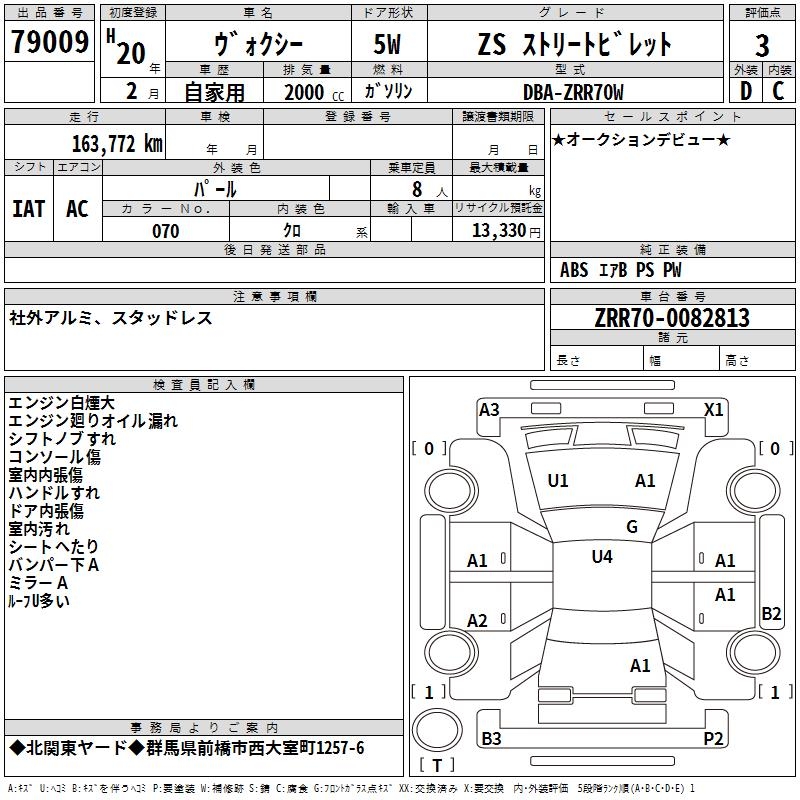The width and height of the screenshot is (800, 800).
Task: Click the 出品番号 header
Action: pyautogui.click(x=49, y=13)
